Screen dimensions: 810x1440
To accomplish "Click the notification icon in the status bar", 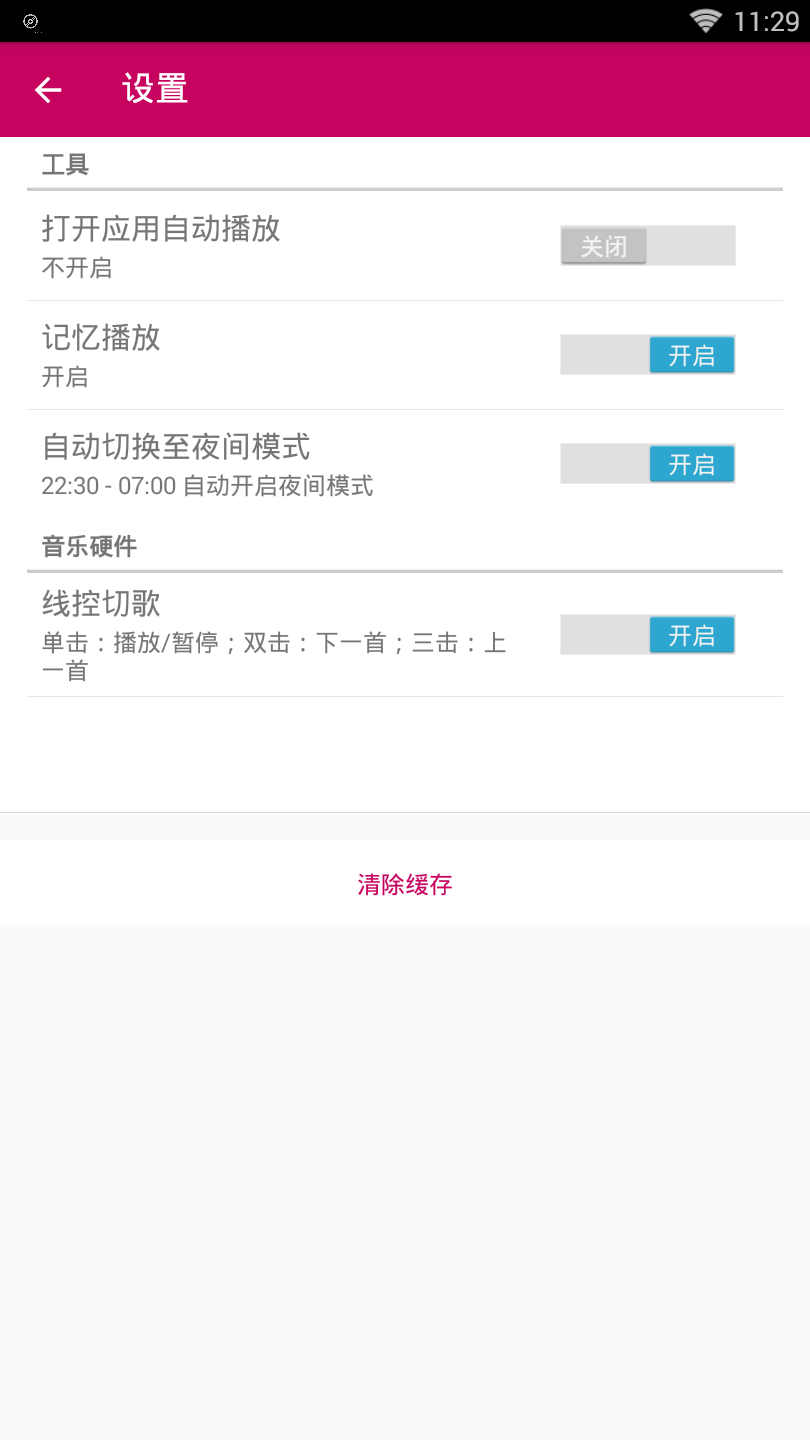I will point(30,21).
